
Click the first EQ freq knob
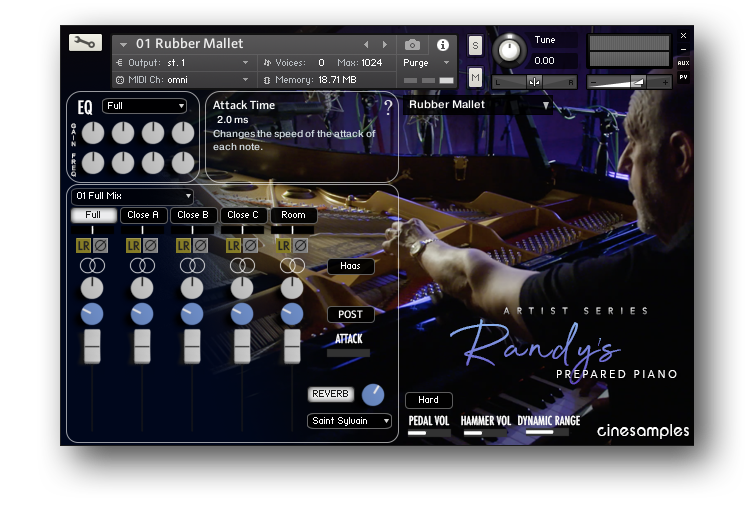coord(93,163)
